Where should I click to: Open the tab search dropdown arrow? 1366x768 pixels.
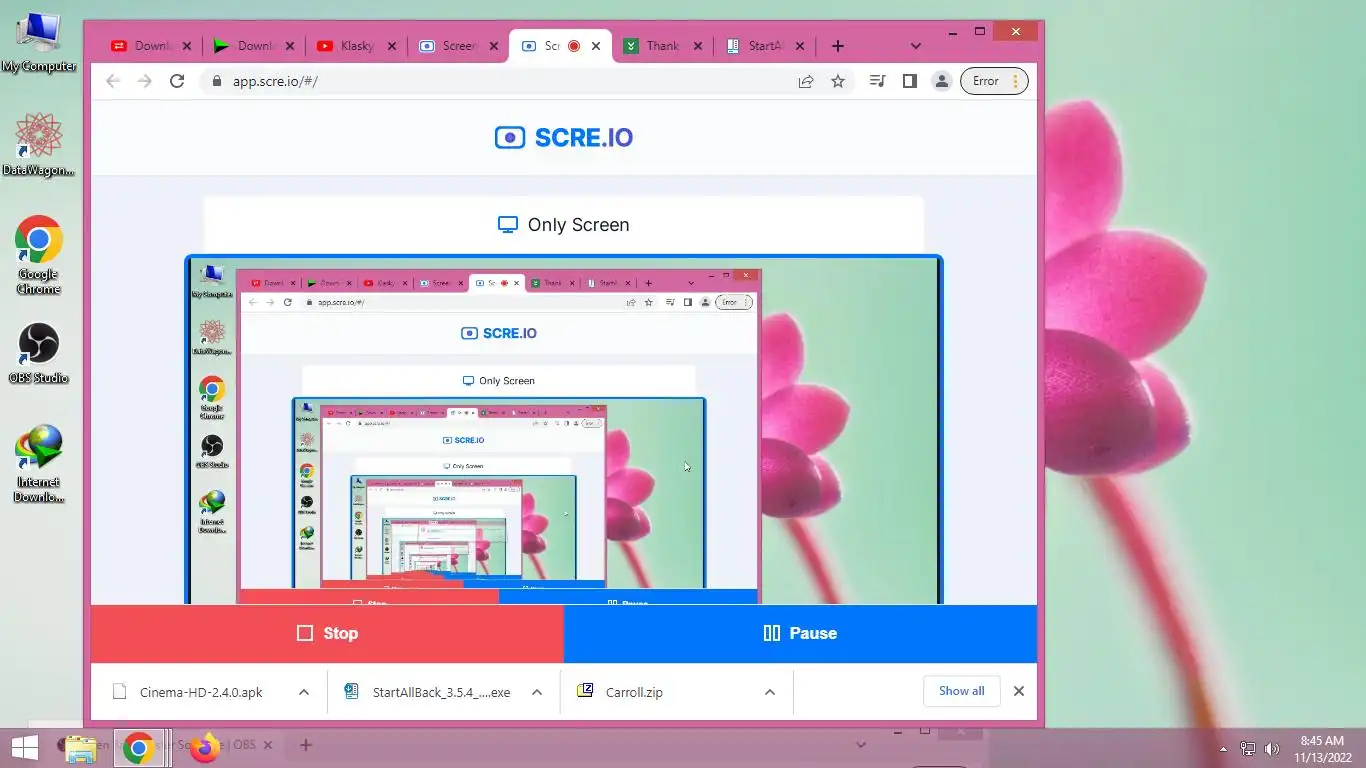click(x=915, y=46)
